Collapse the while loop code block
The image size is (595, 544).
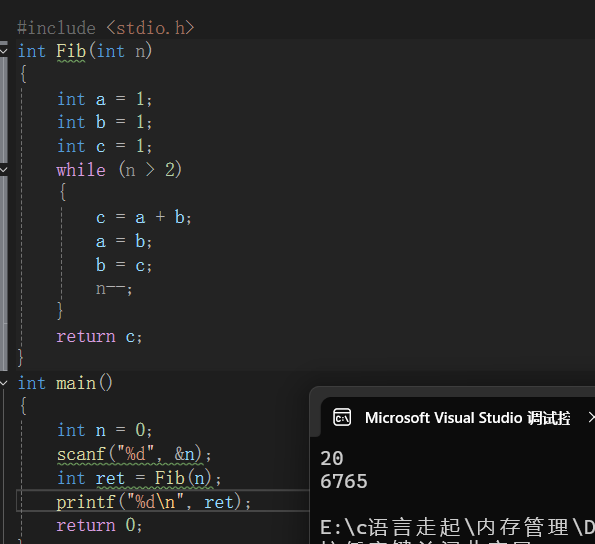tap(3, 170)
